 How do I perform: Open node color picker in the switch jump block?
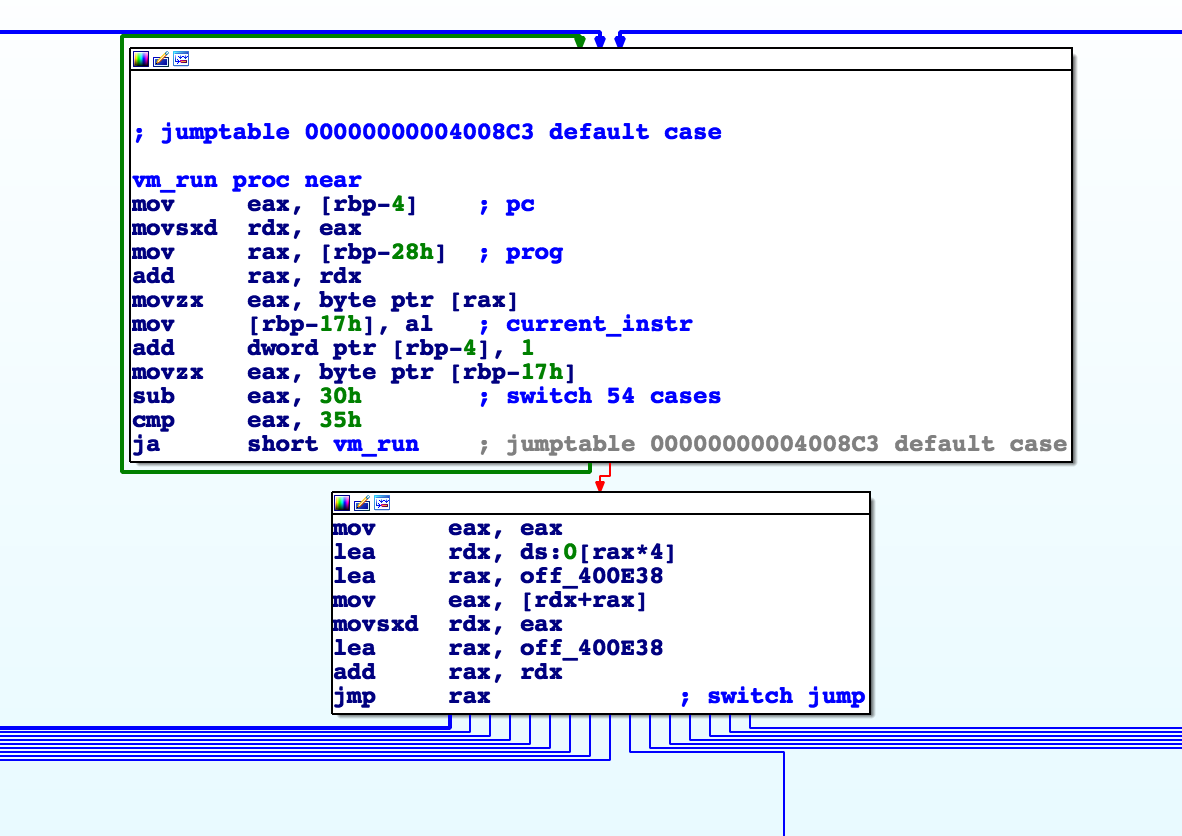342,503
